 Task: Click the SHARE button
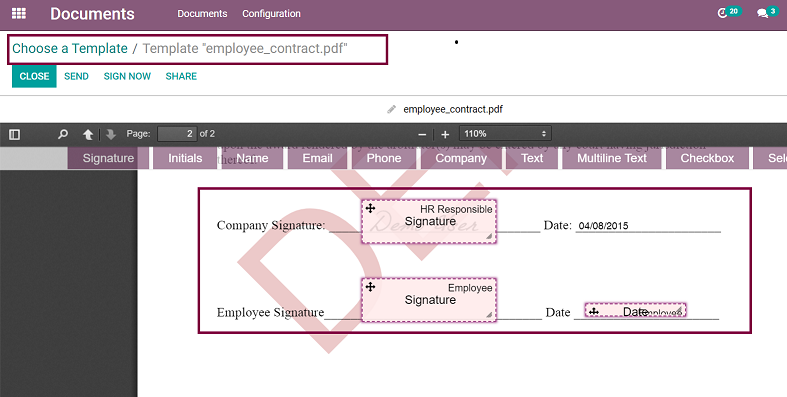181,76
